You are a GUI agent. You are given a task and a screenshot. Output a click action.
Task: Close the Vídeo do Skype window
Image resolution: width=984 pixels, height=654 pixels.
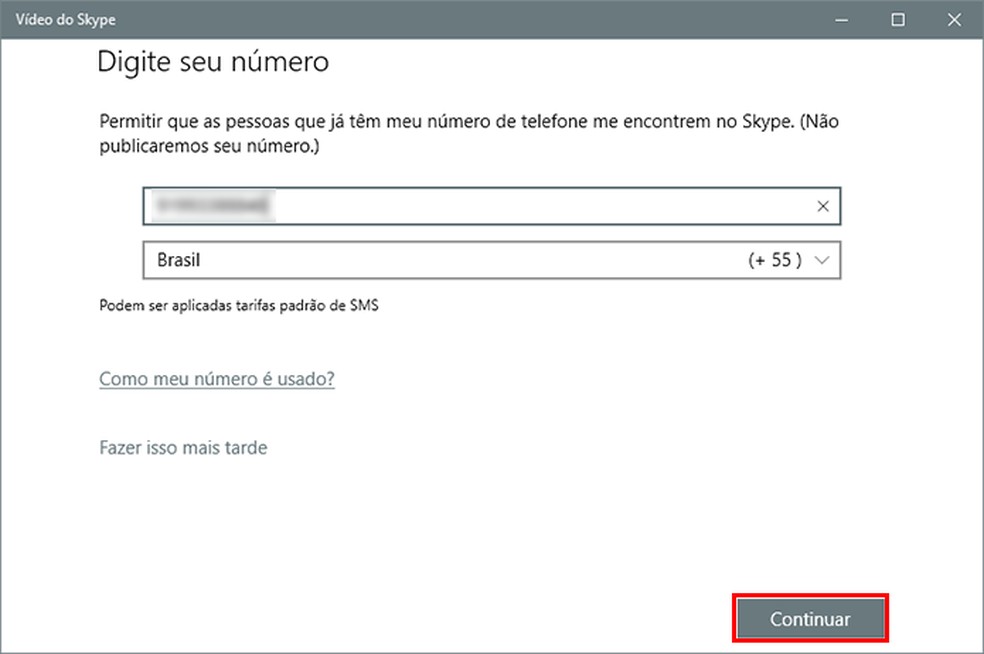tap(954, 19)
